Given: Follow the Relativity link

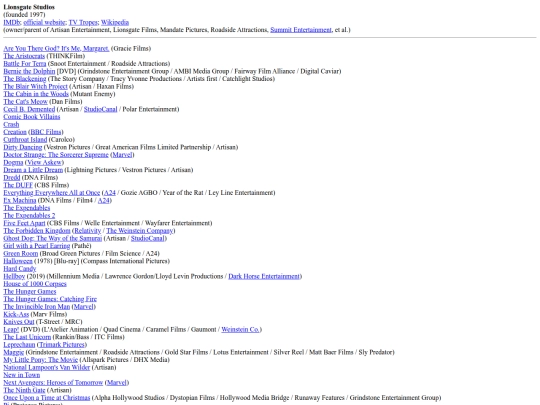Looking at the screenshot, I should 88,231.
